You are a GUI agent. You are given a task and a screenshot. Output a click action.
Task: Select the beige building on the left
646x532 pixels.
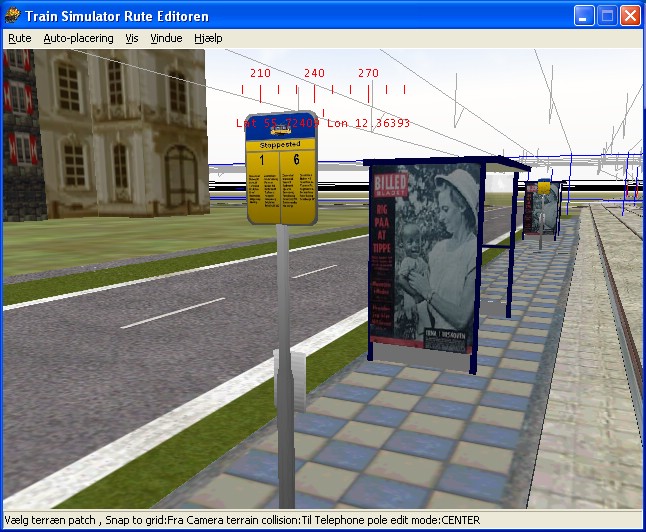pos(122,133)
